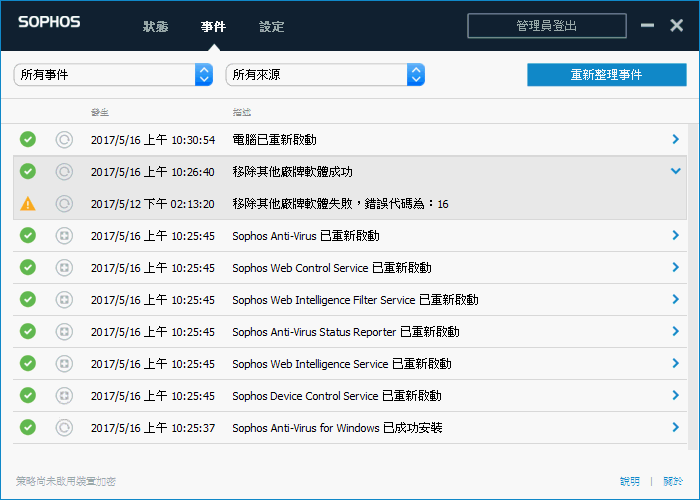Click the event list vertical scrollbar
Viewport: 700px width, 500px height.
pos(693,280)
